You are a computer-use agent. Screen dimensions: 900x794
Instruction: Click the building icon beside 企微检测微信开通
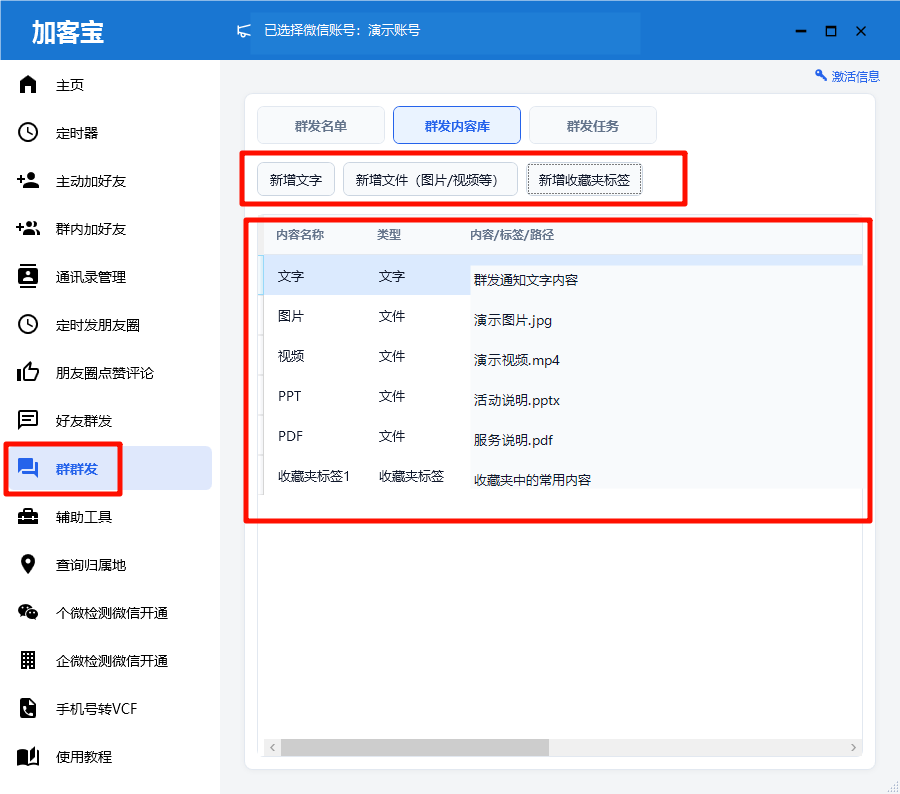pyautogui.click(x=28, y=660)
